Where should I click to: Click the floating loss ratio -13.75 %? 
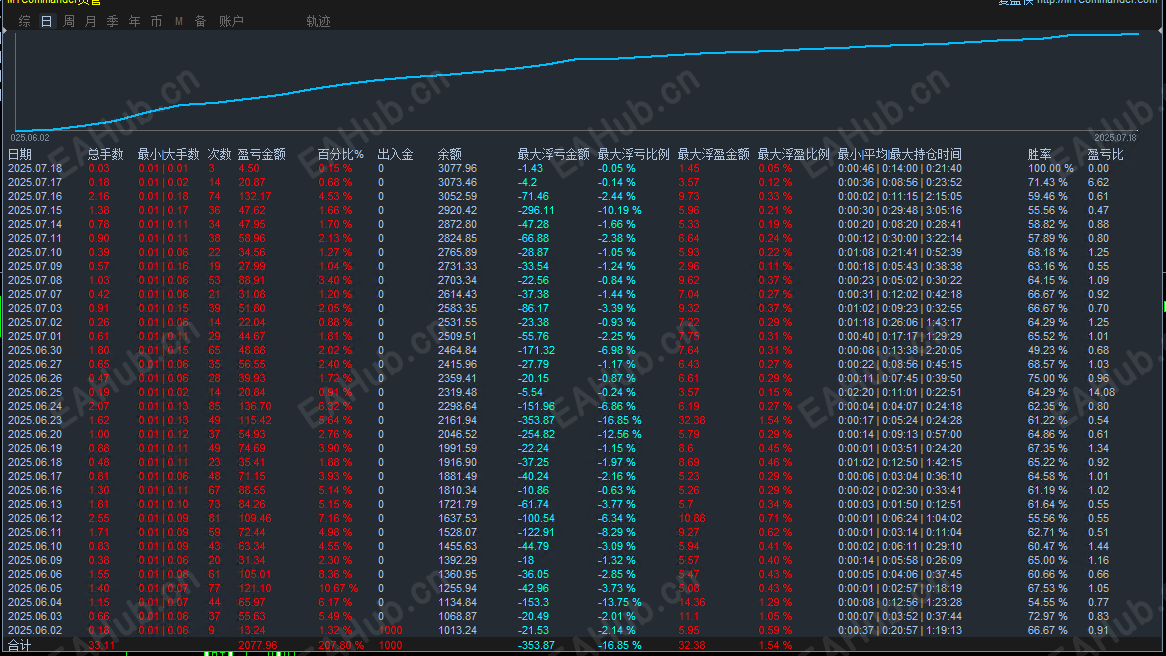[x=619, y=602]
